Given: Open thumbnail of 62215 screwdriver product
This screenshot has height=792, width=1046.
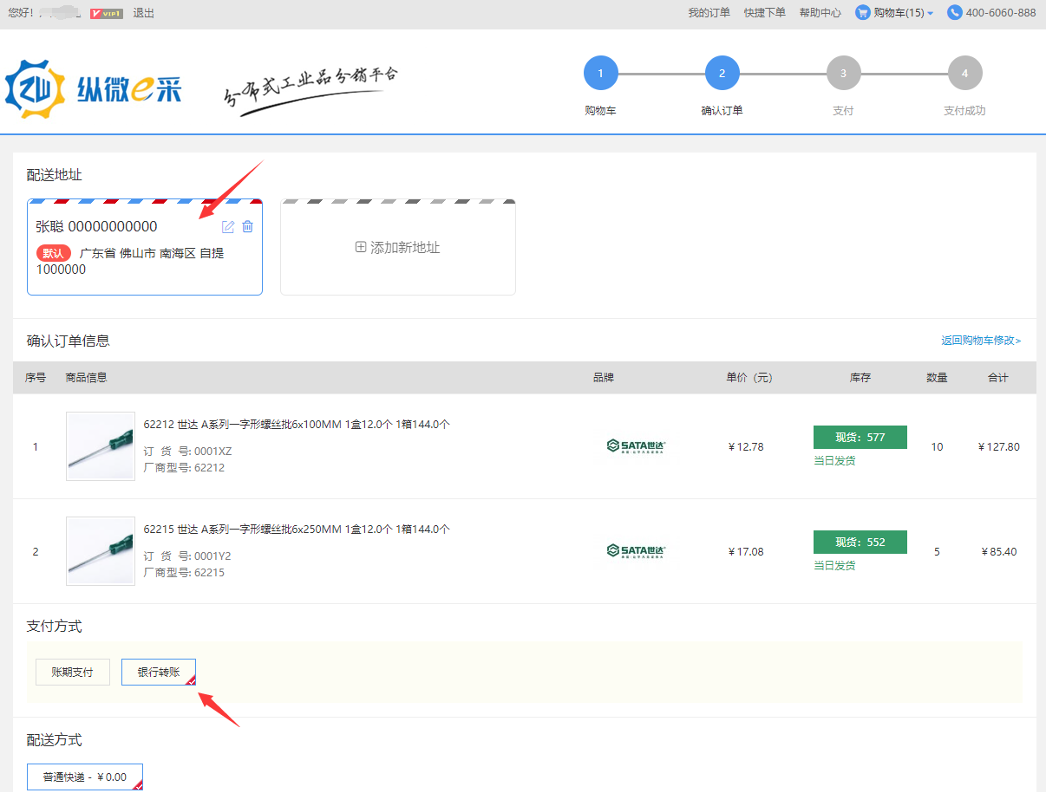Looking at the screenshot, I should [100, 551].
